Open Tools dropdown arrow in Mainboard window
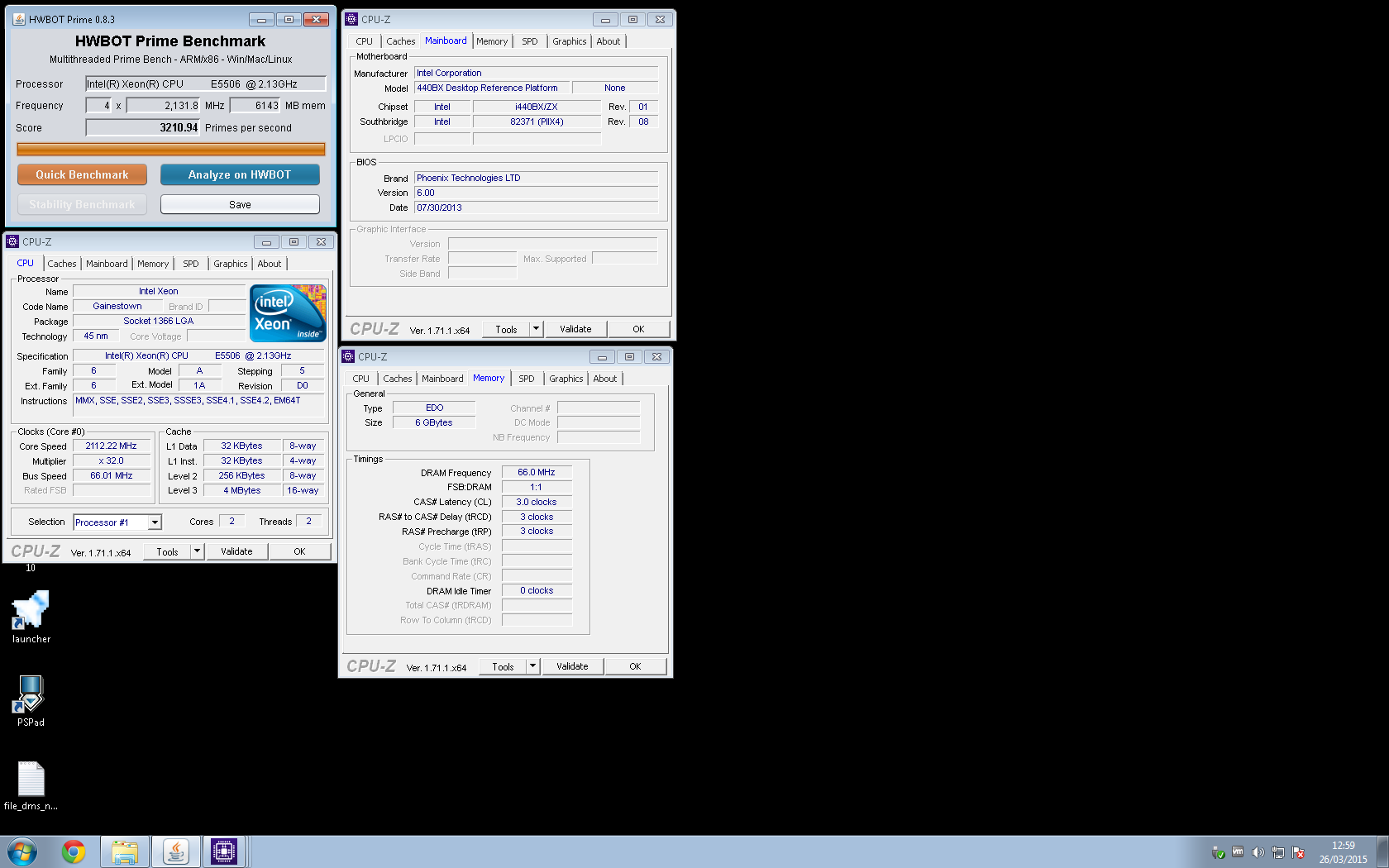1389x868 pixels. point(536,329)
